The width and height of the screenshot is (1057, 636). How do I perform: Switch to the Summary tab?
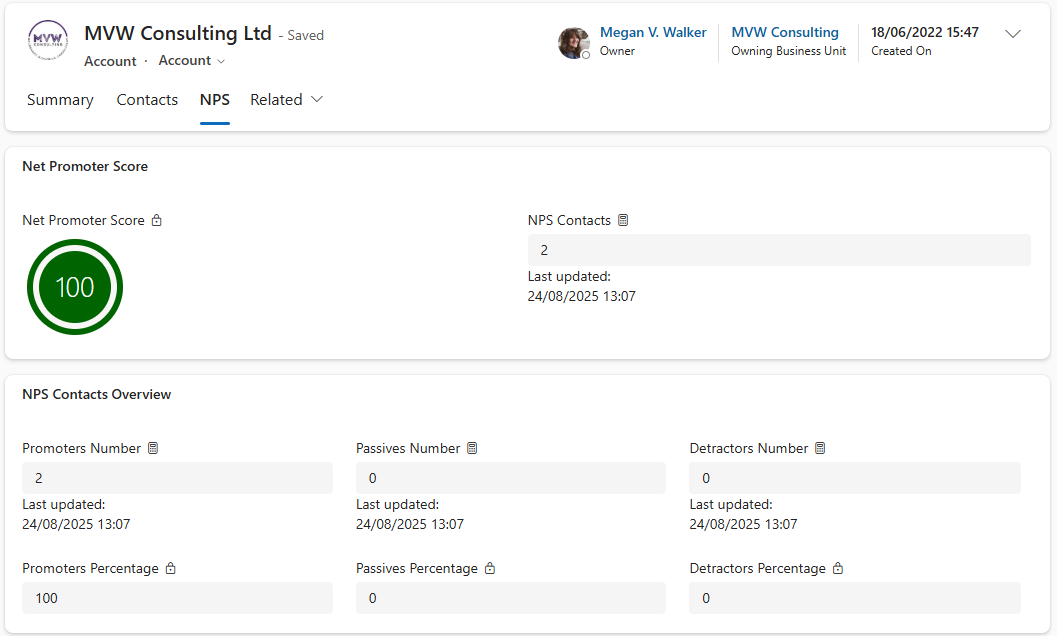(60, 100)
